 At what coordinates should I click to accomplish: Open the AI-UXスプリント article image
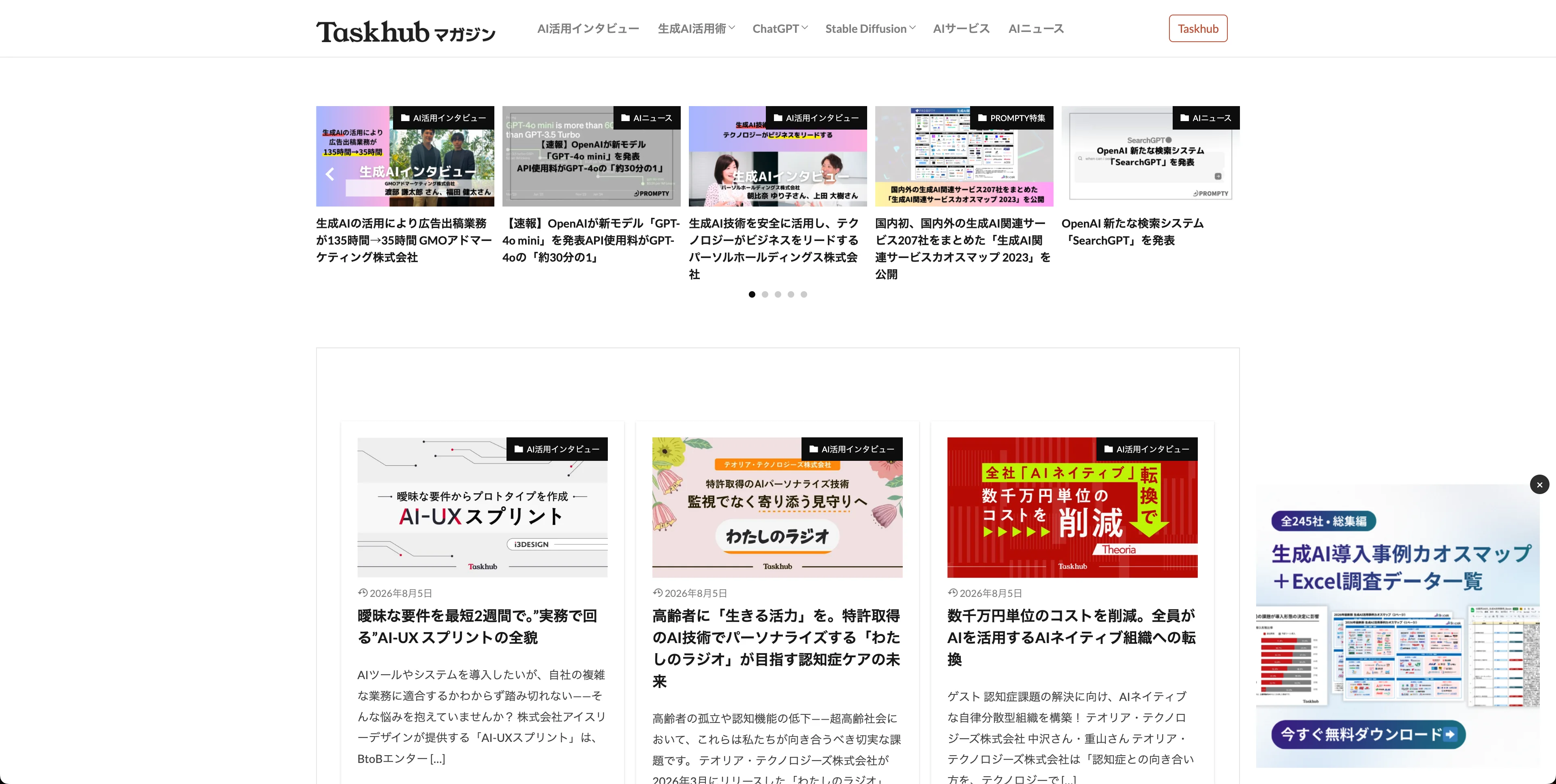click(482, 507)
